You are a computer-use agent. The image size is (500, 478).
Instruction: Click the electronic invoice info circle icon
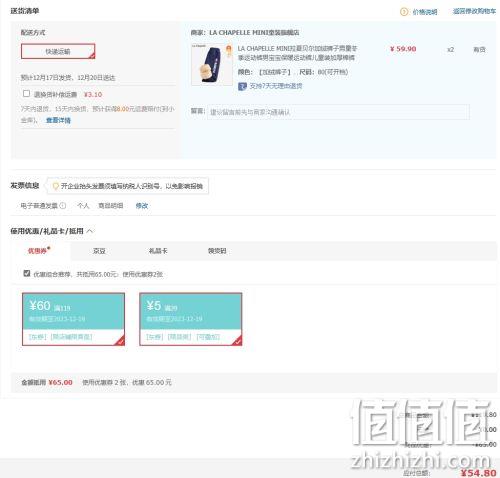[63, 206]
